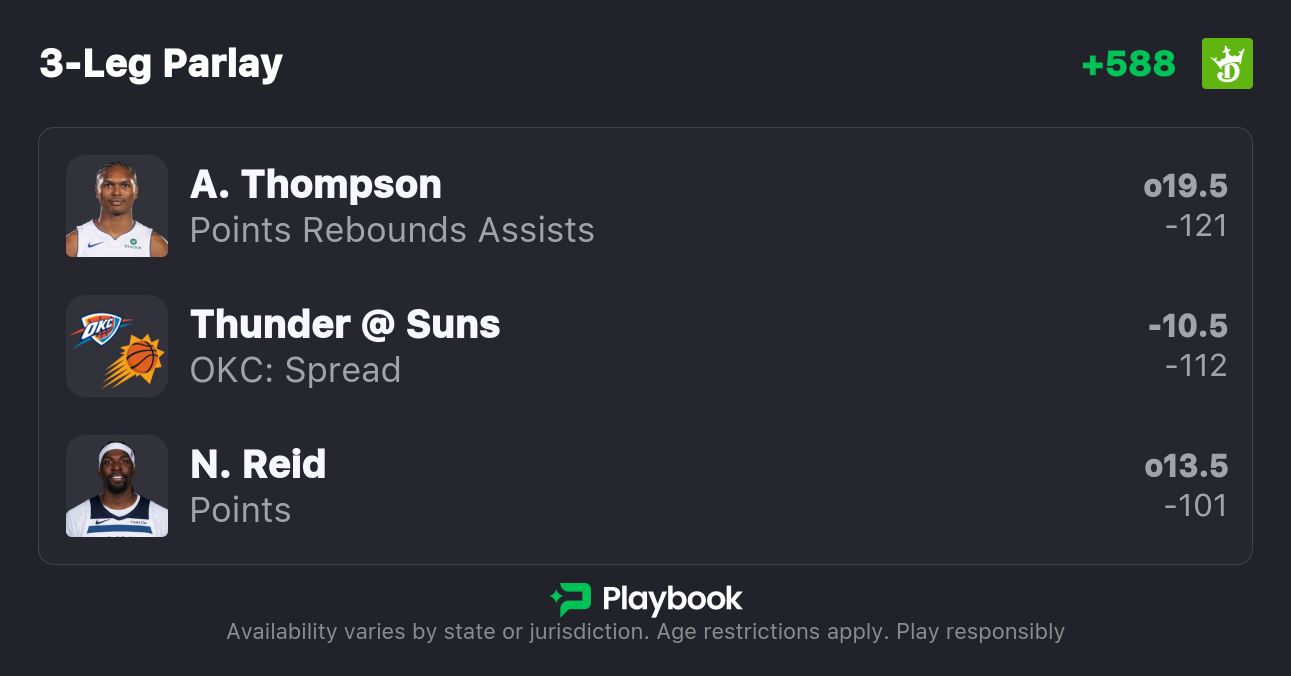Click the +588 parlay odds
Viewport: 1291px width, 676px height.
click(1129, 64)
